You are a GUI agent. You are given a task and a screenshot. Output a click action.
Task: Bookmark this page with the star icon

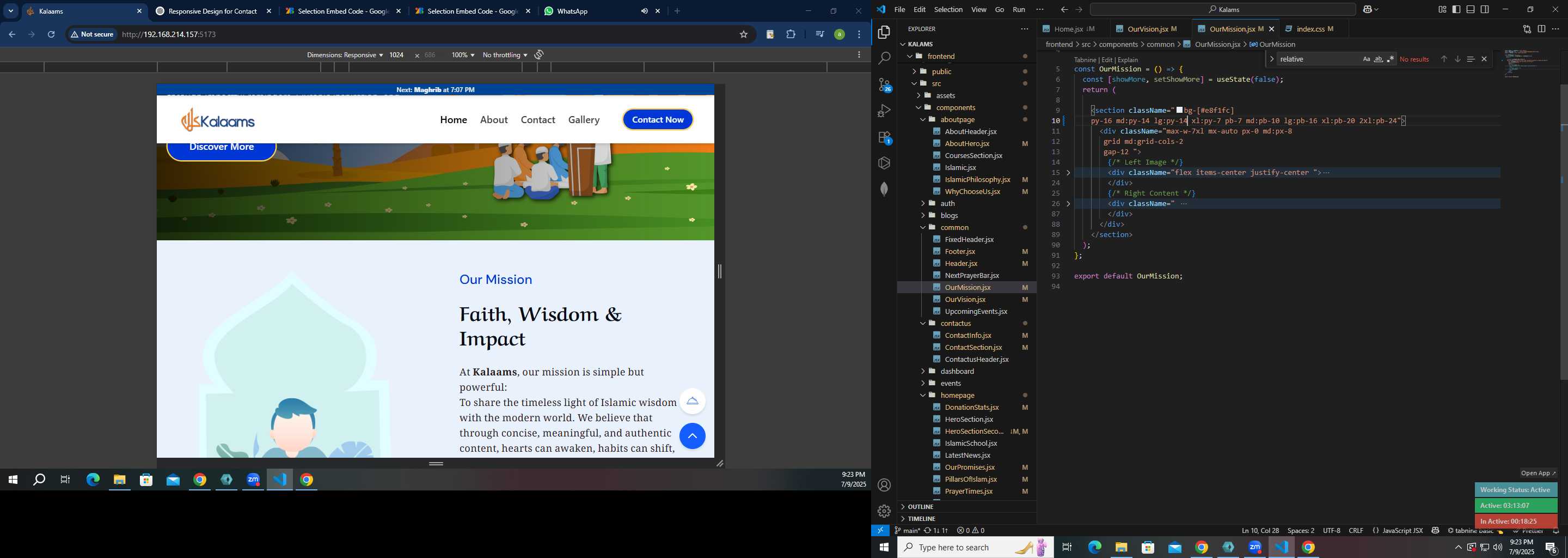pos(743,35)
